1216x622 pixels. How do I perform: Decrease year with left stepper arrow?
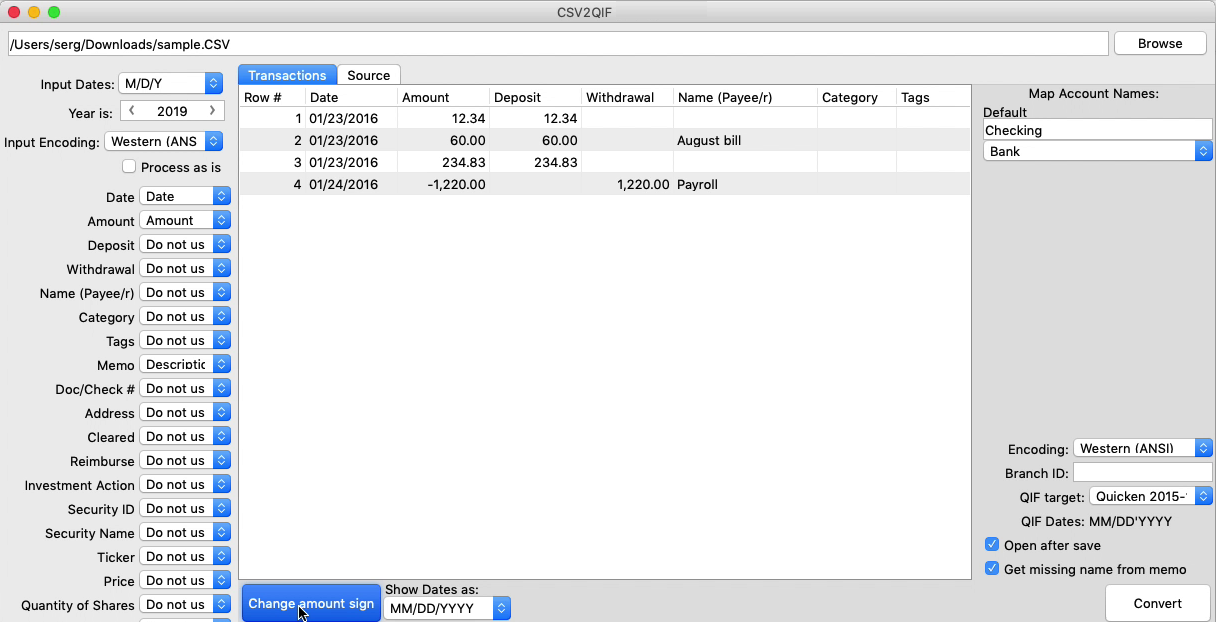tap(132, 111)
